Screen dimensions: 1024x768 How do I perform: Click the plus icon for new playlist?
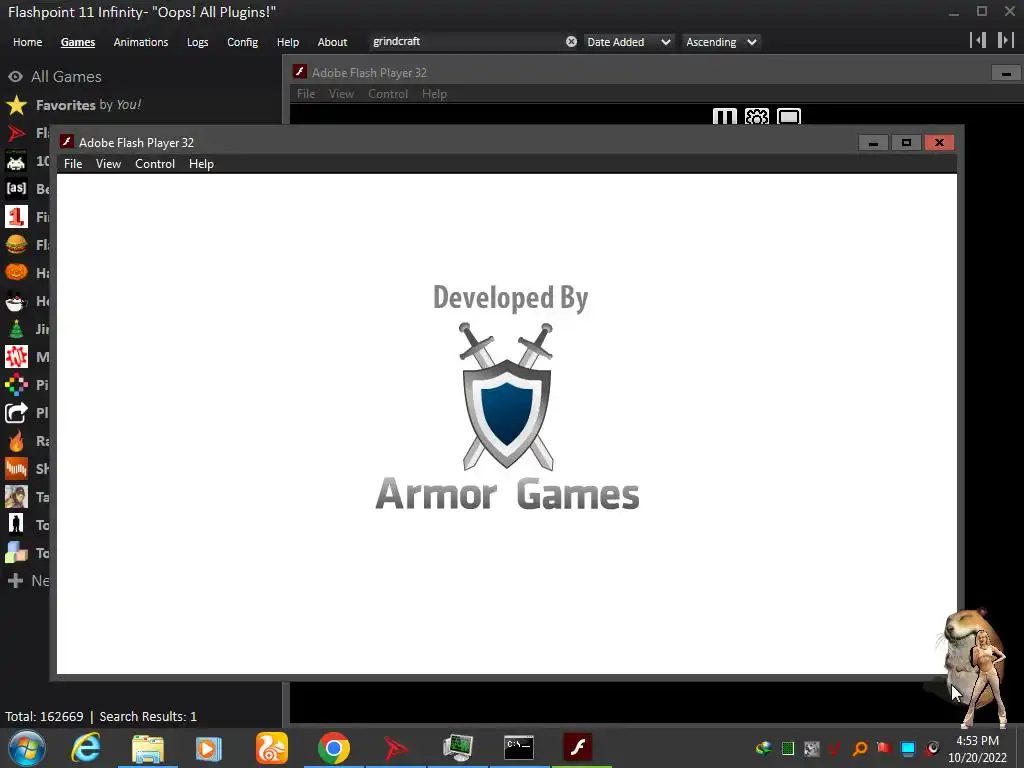[15, 581]
